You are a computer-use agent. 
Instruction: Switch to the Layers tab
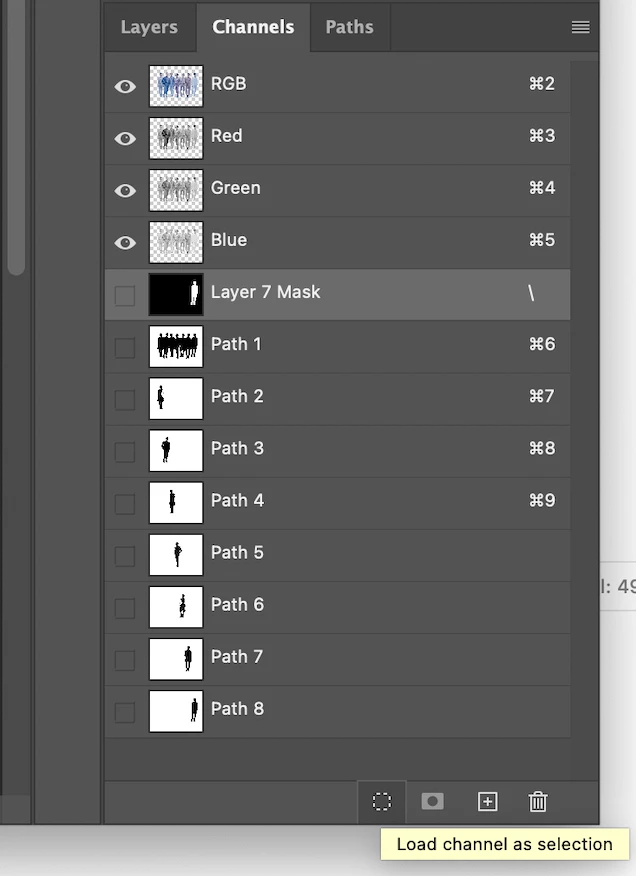tap(149, 27)
